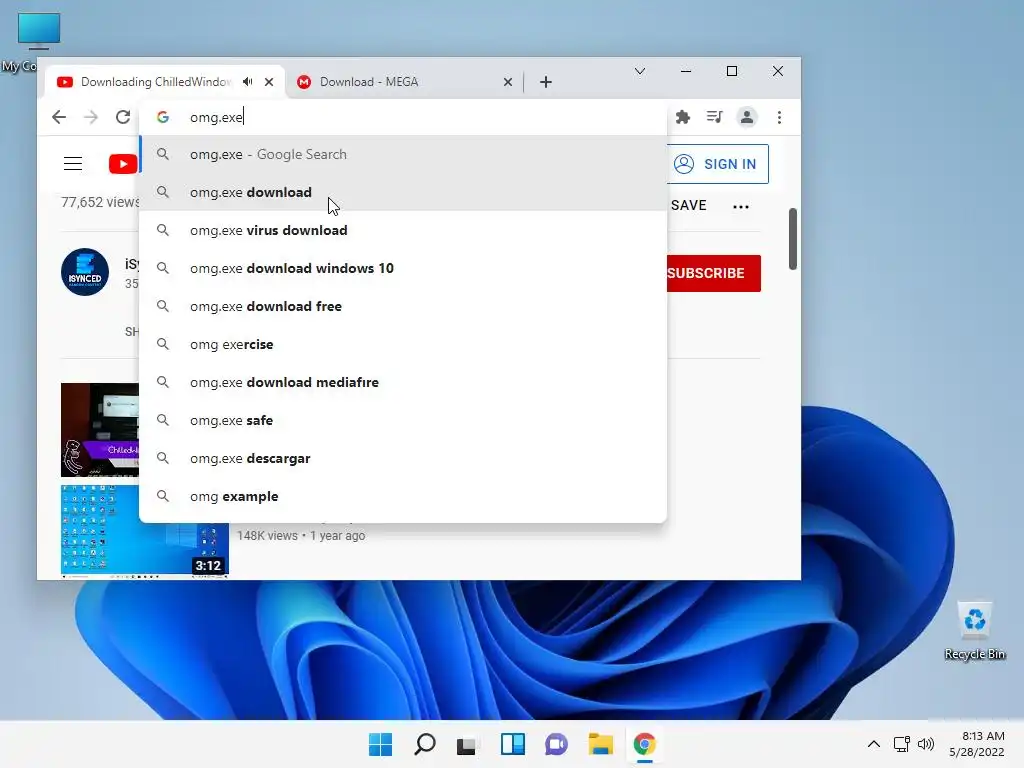The image size is (1024, 768).
Task: Open the Chrome profile avatar icon
Action: click(x=746, y=117)
